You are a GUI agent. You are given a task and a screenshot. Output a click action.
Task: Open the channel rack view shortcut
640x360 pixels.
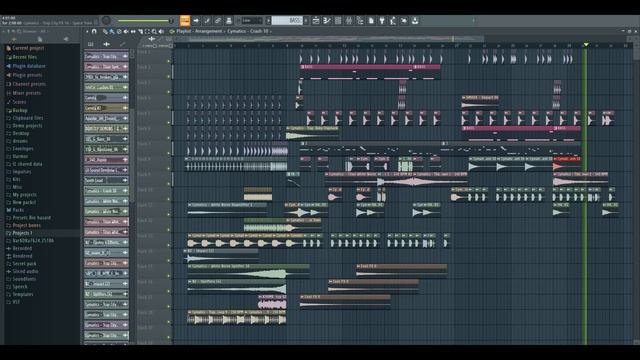point(338,21)
